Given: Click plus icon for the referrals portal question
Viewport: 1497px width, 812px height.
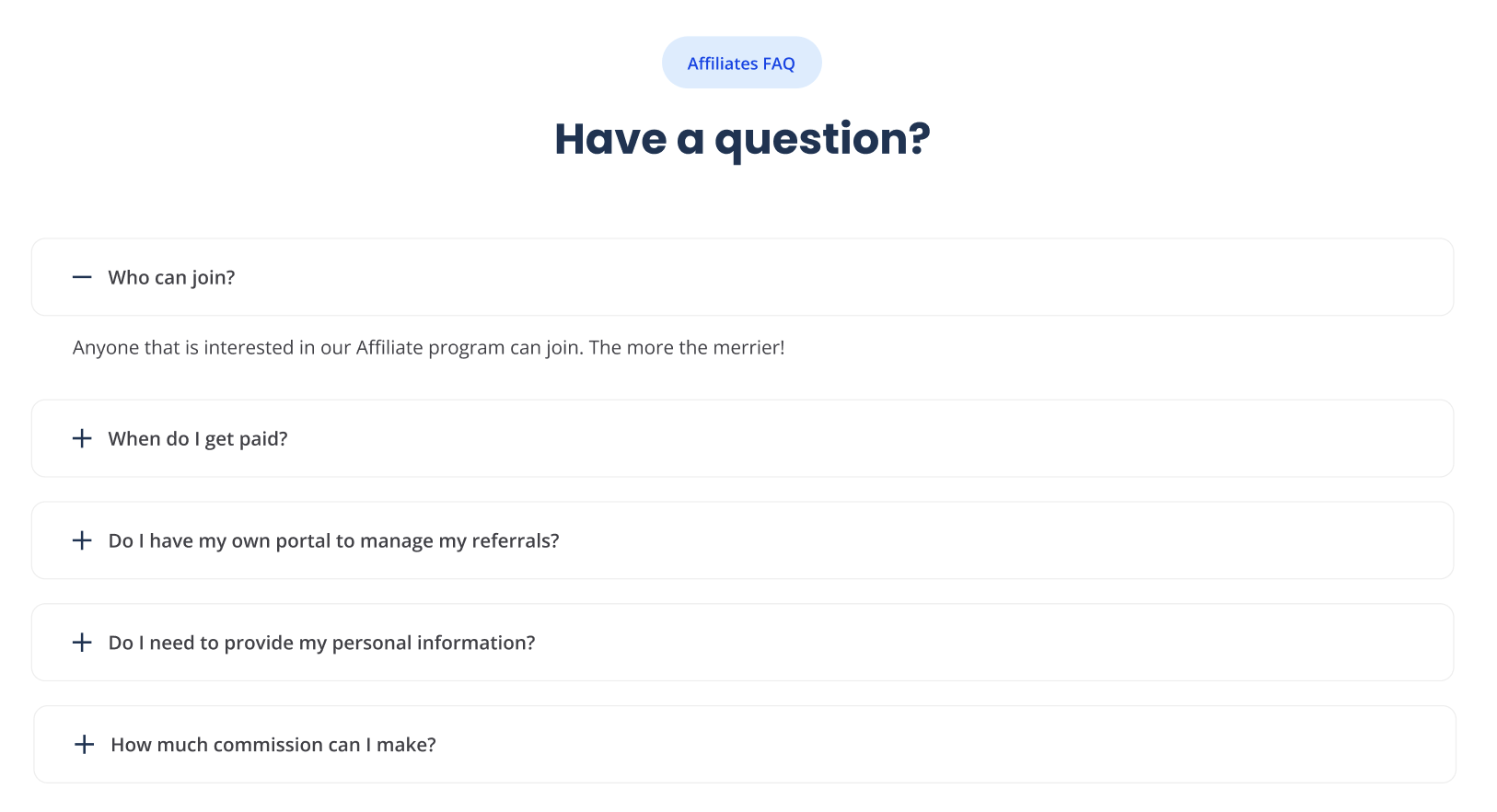Looking at the screenshot, I should (x=82, y=540).
